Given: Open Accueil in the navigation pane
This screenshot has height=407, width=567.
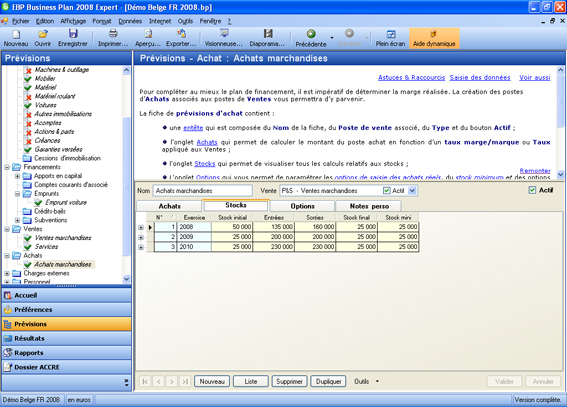Looking at the screenshot, I should coord(67,295).
